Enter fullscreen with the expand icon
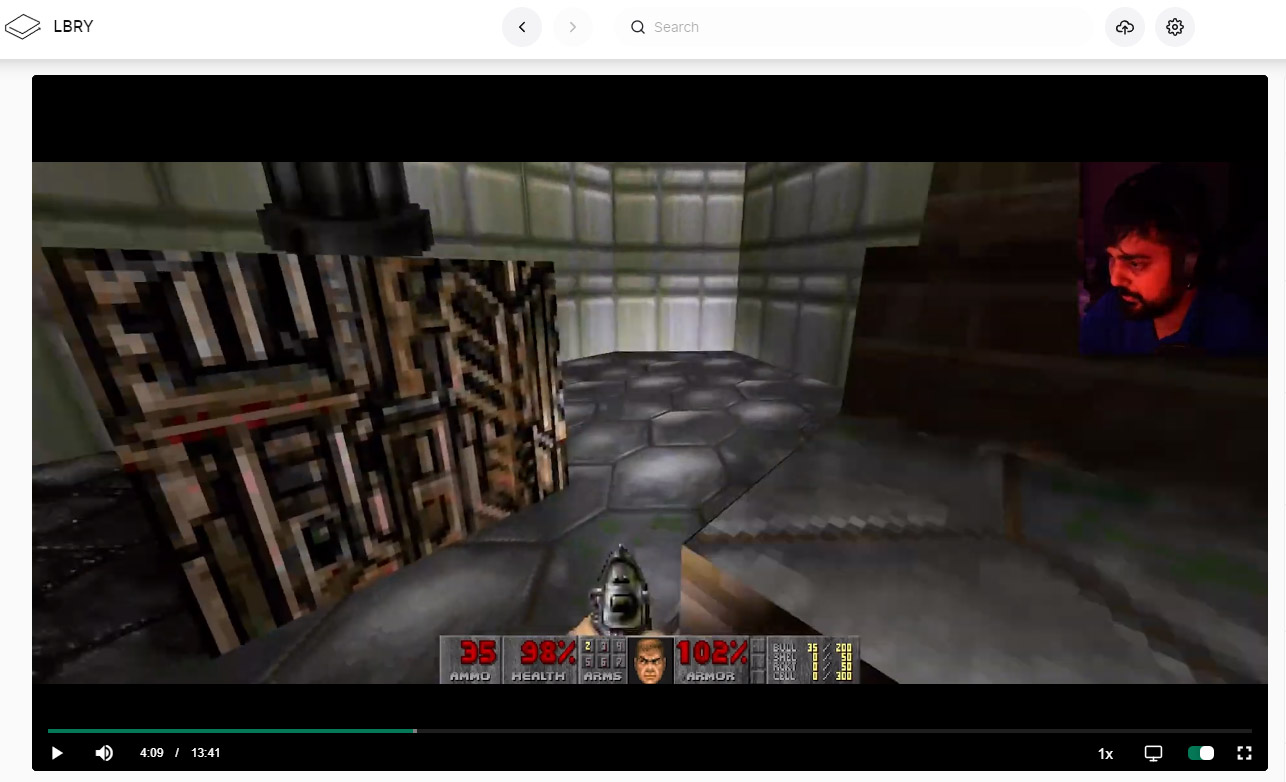This screenshot has width=1286, height=782. [1245, 753]
